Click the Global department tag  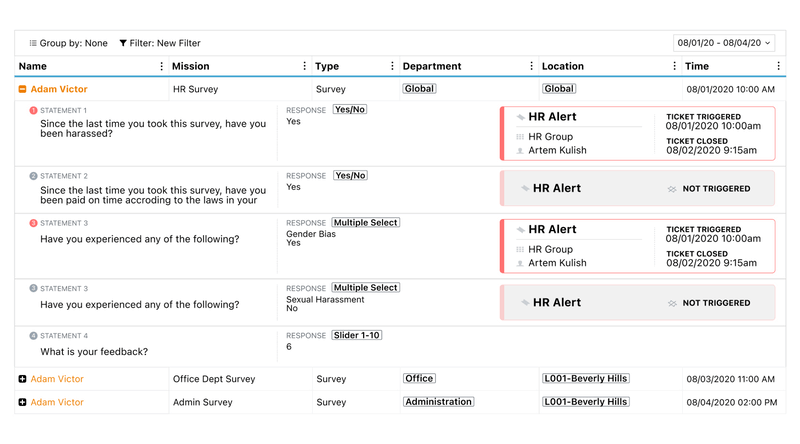(x=419, y=89)
